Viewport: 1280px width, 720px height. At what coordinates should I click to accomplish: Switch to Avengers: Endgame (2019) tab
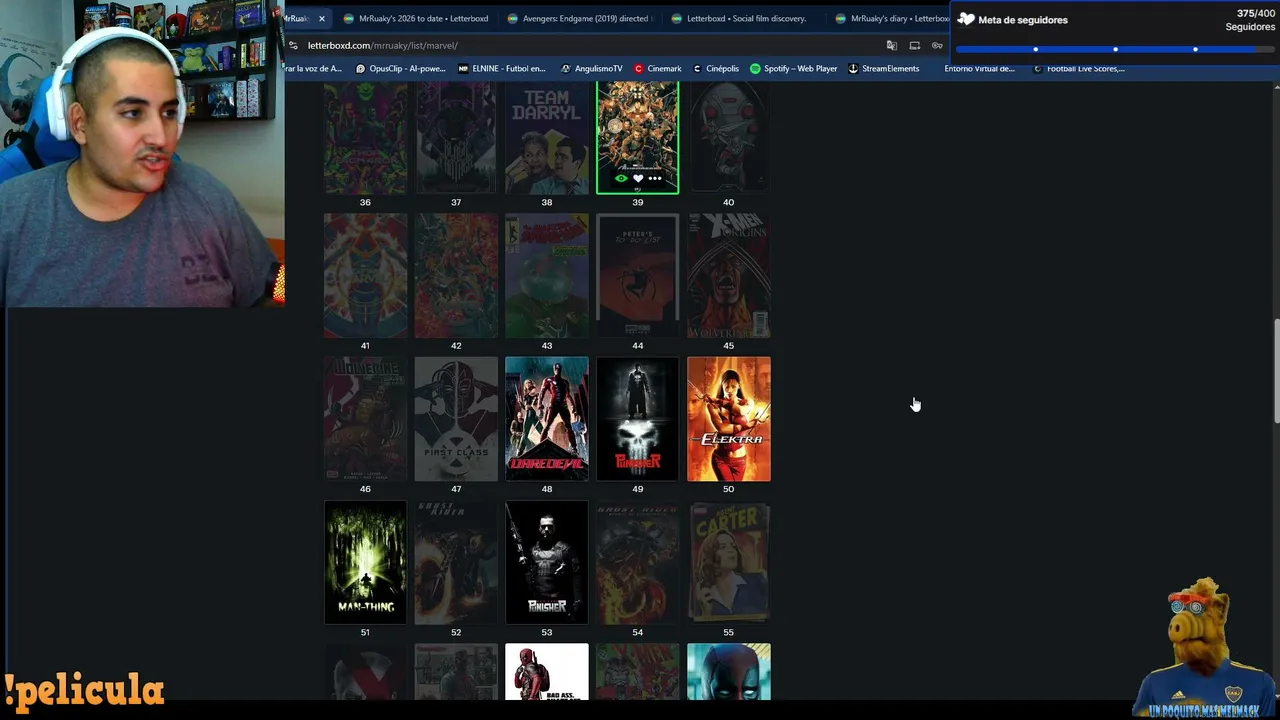tap(581, 19)
